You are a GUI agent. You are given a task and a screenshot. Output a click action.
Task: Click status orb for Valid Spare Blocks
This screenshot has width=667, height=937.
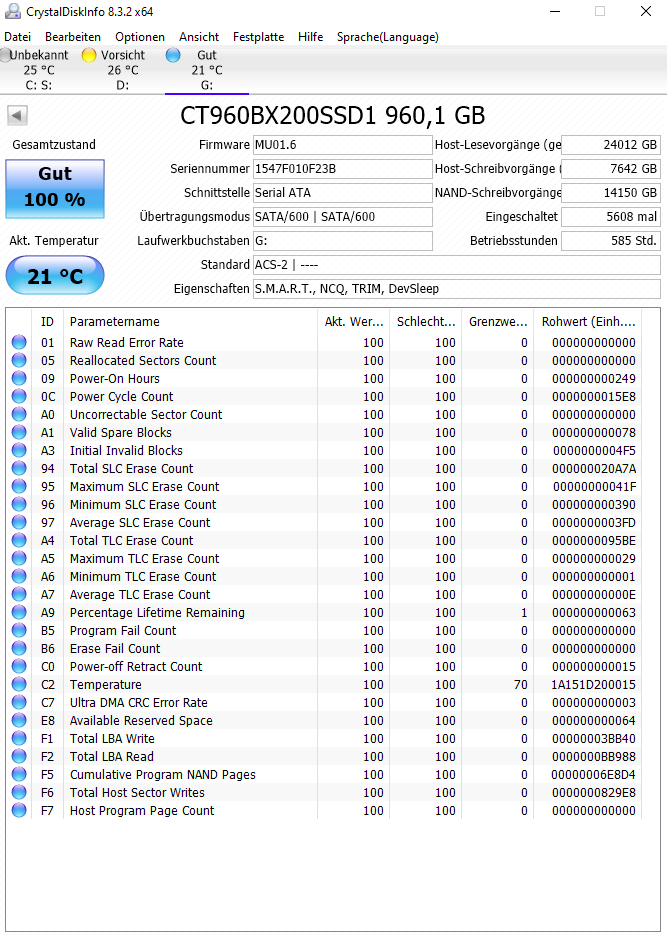19,432
